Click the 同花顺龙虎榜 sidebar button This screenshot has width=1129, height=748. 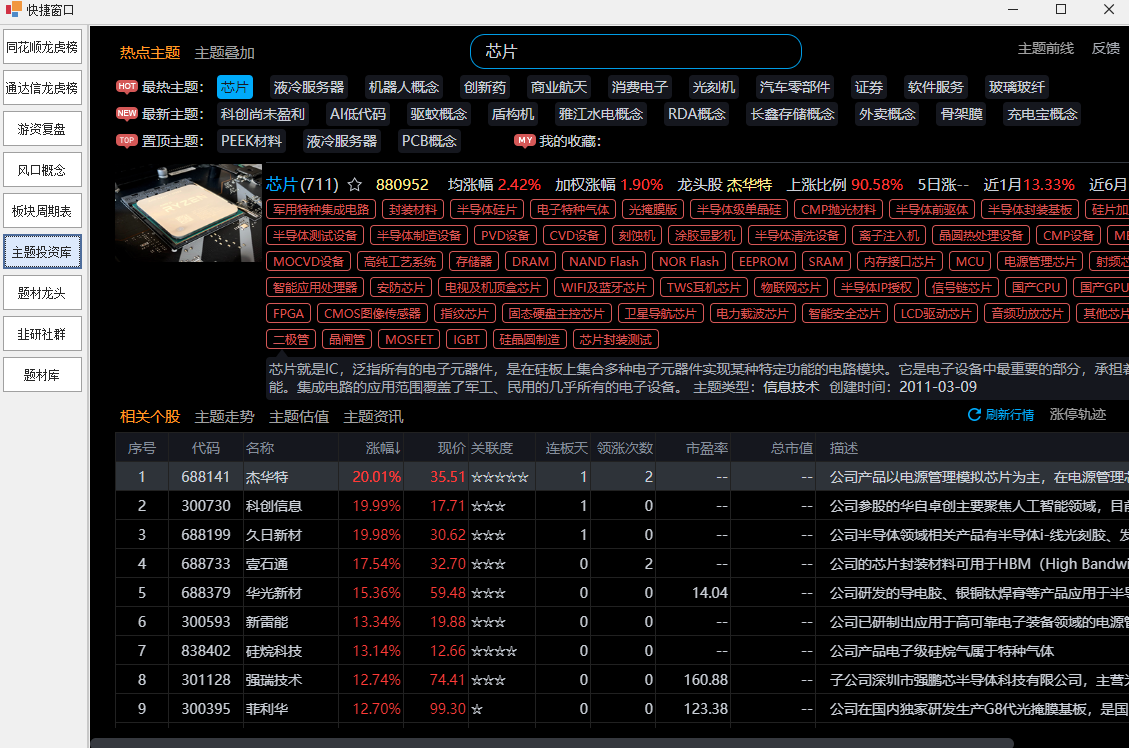point(42,47)
